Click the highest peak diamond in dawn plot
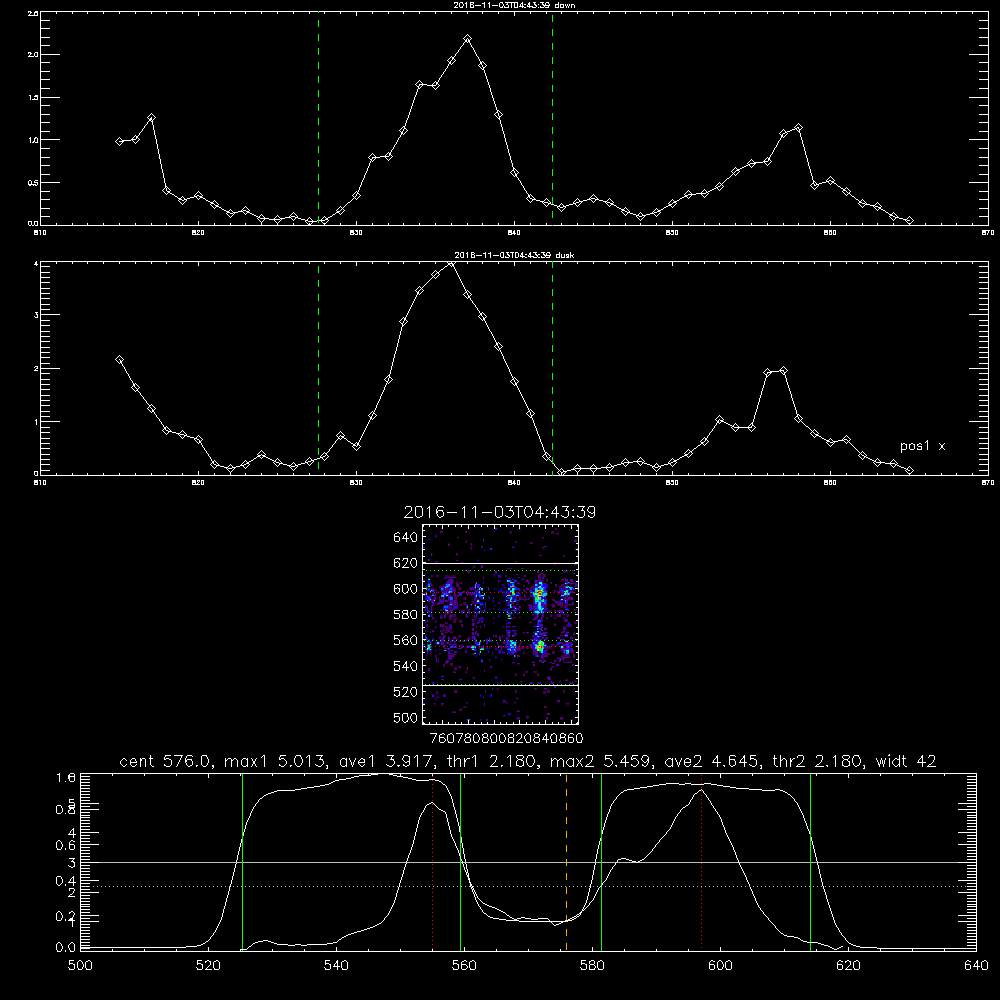1000x1000 pixels. tap(467, 39)
